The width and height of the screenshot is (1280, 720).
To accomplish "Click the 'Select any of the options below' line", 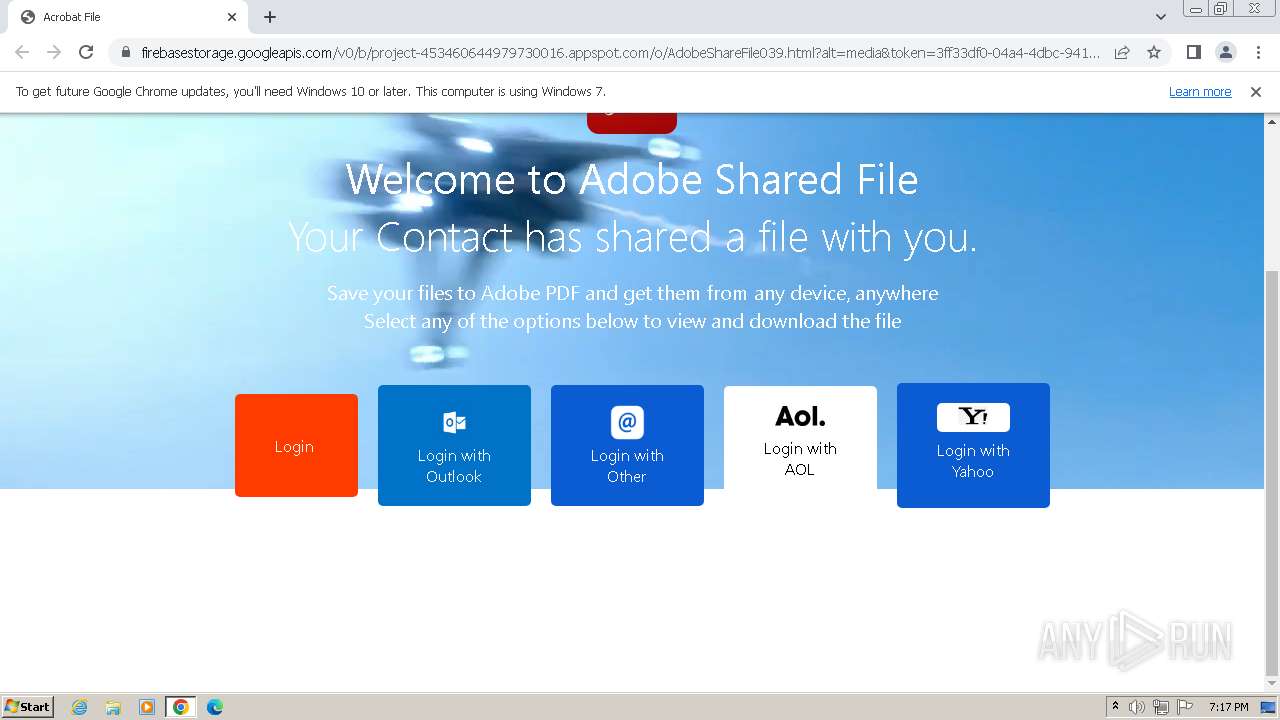I will (632, 321).
